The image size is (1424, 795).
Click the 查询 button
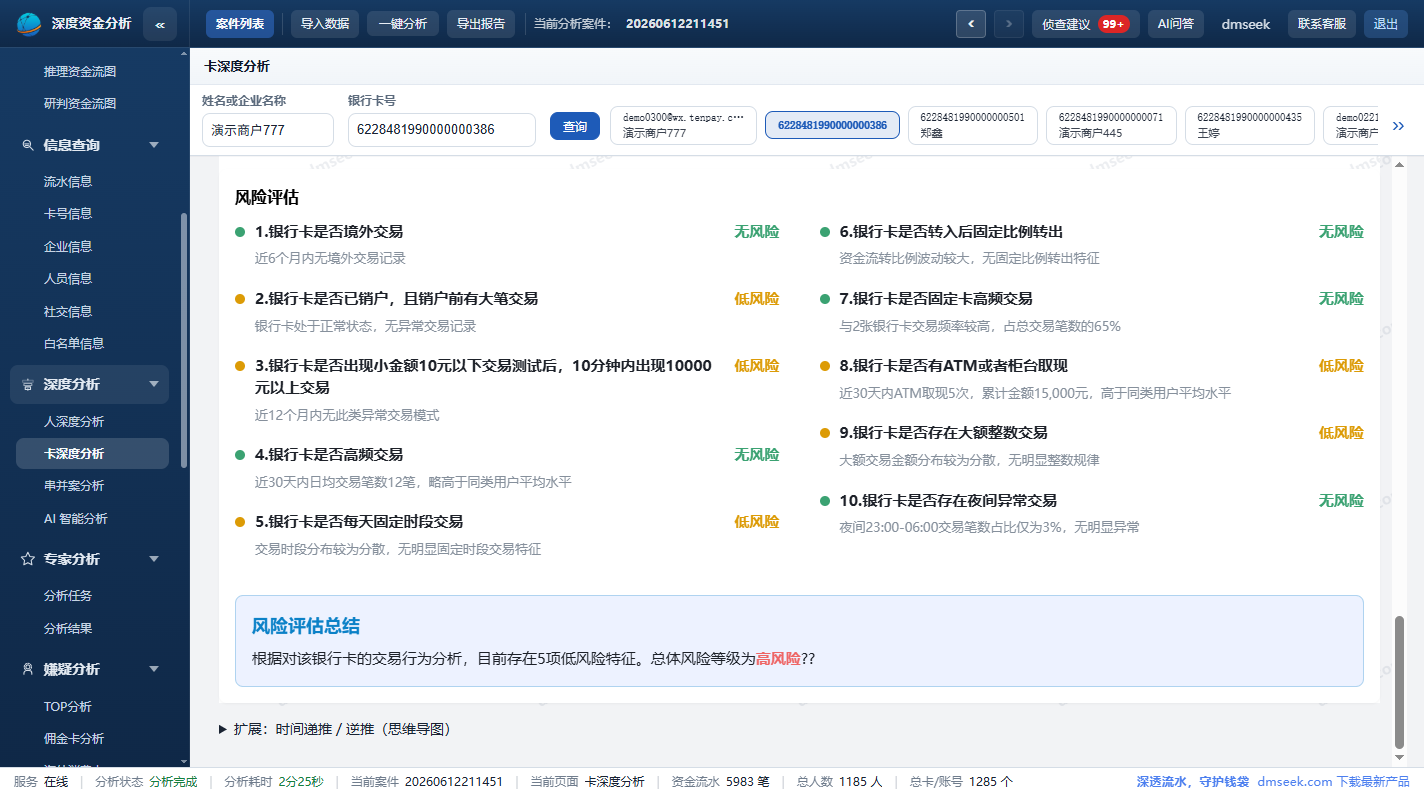(575, 127)
